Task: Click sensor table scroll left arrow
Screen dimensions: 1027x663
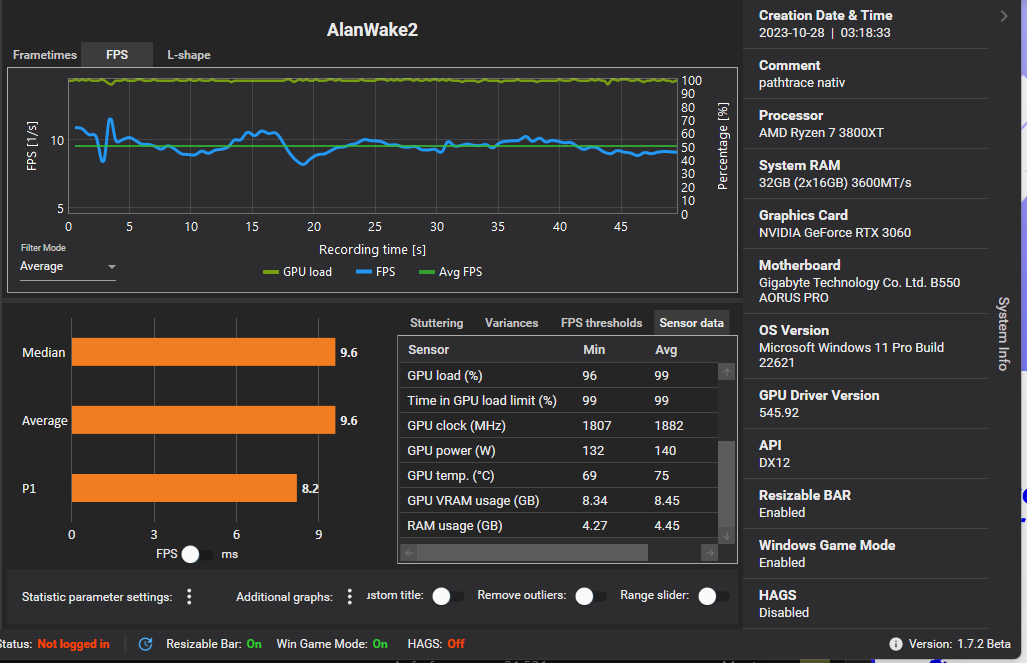Action: pyautogui.click(x=409, y=553)
